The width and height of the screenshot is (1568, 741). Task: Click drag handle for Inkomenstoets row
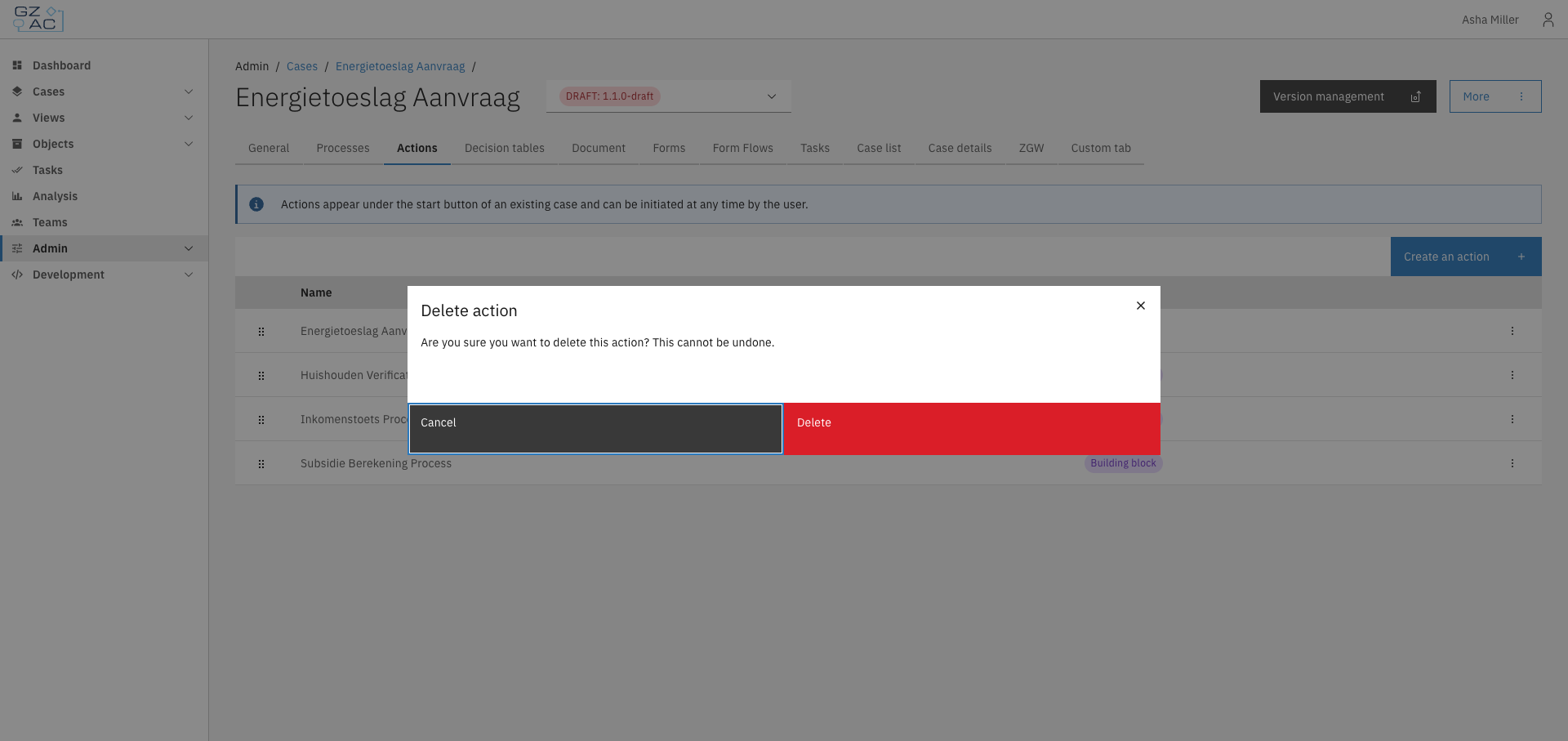261,419
